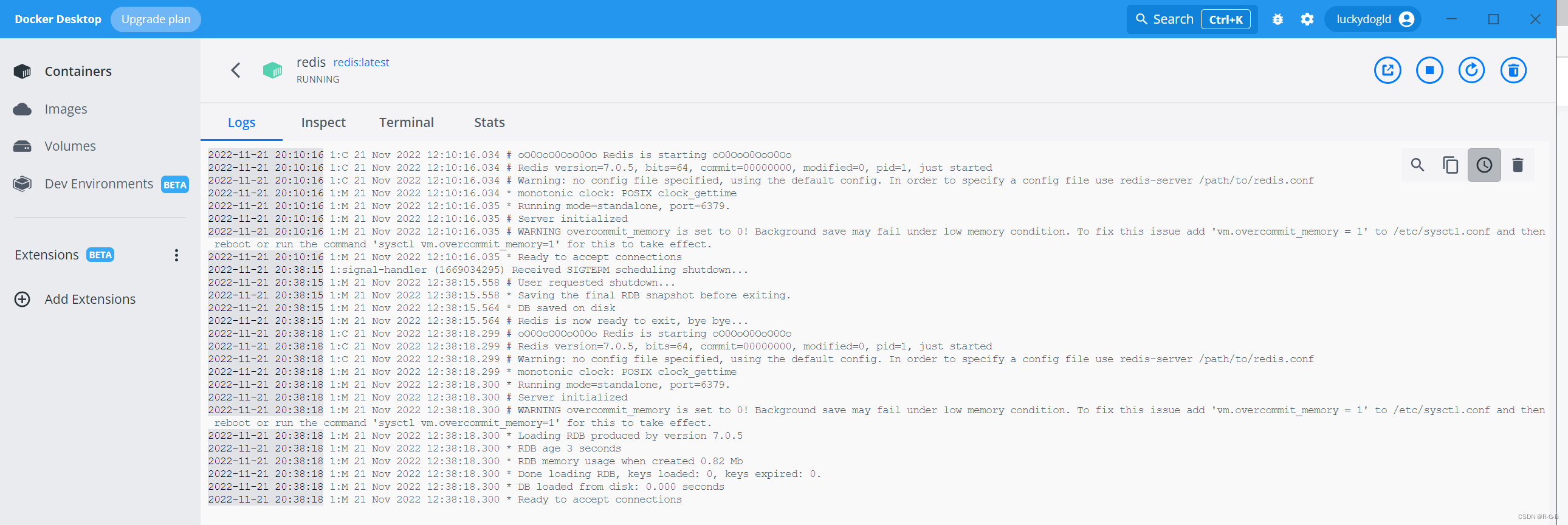This screenshot has height=525, width=1568.
Task: Click the Containers cube icon
Action: (x=22, y=72)
